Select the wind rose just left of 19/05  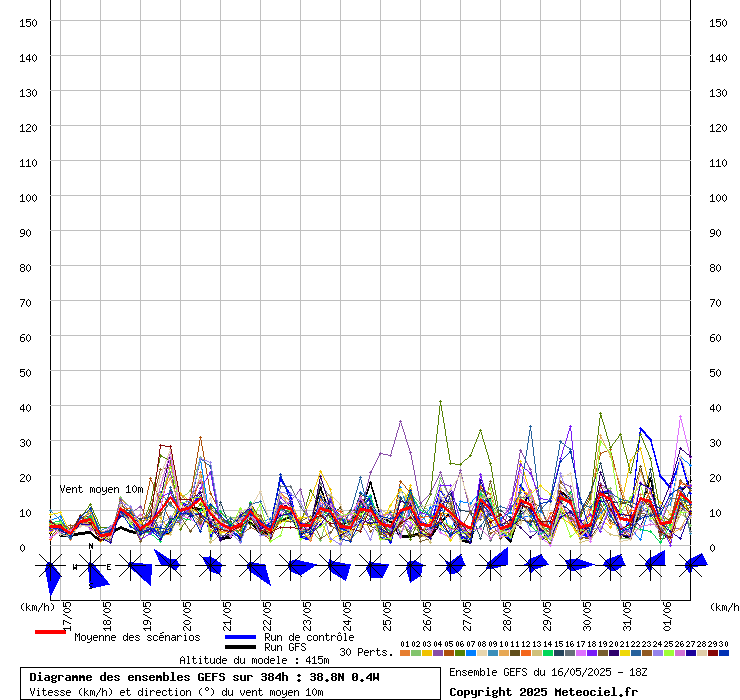coord(131,567)
